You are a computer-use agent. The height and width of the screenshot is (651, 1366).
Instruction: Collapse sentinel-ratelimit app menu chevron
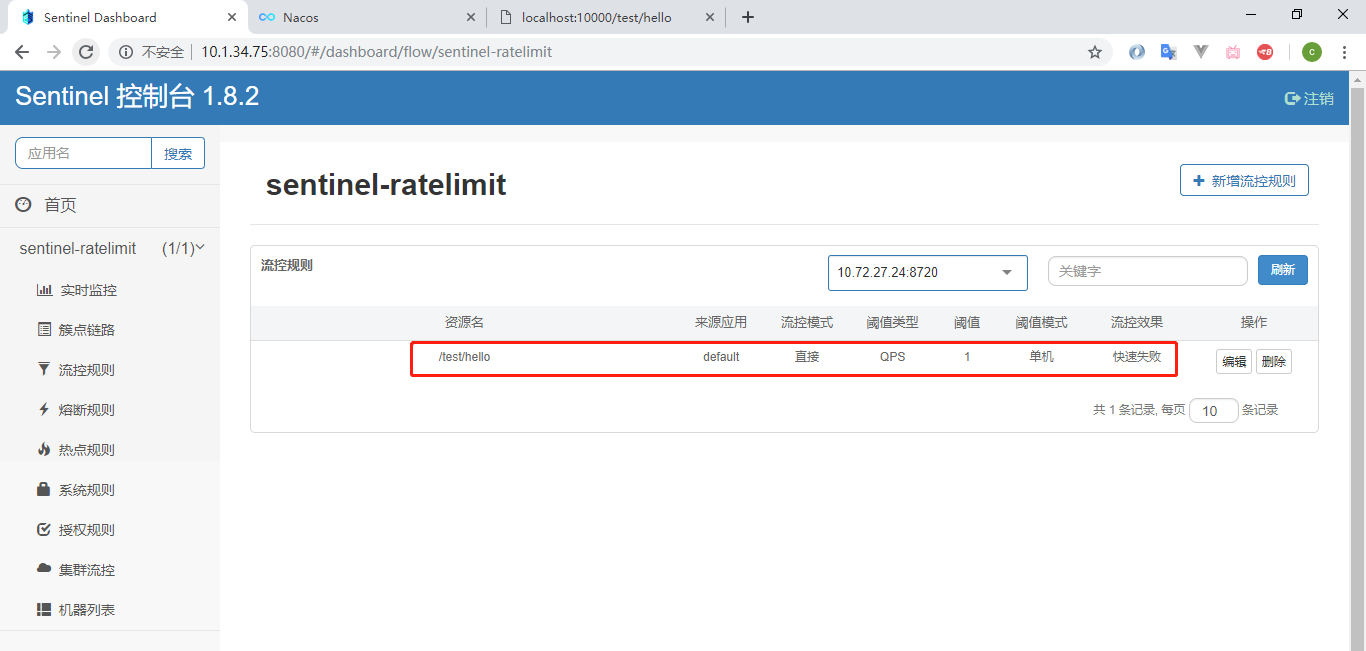[200, 247]
